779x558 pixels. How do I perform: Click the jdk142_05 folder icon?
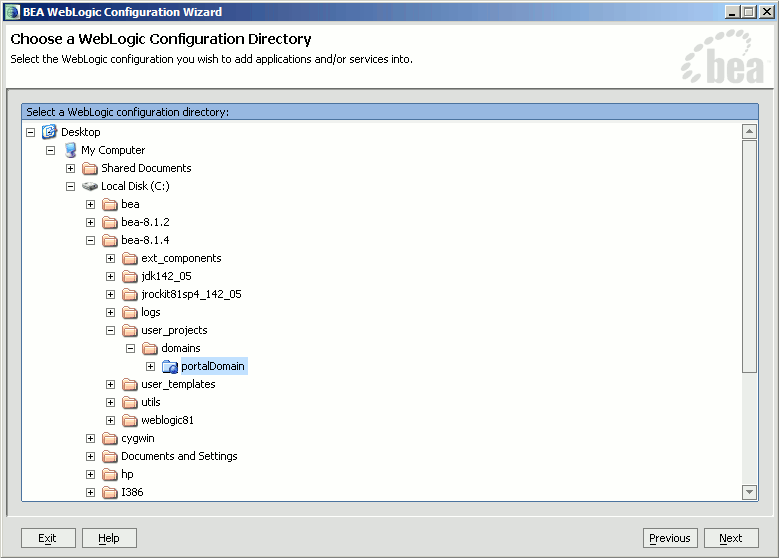130,276
